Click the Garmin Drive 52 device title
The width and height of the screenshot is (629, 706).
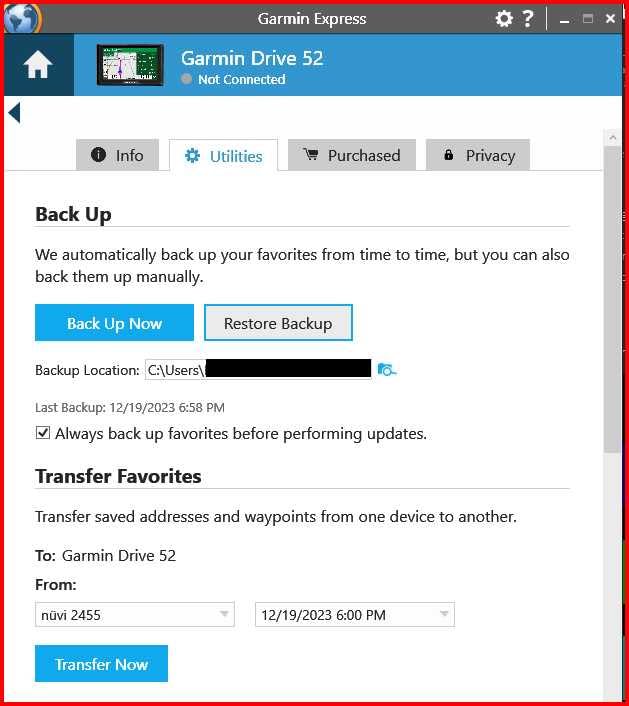pos(252,59)
